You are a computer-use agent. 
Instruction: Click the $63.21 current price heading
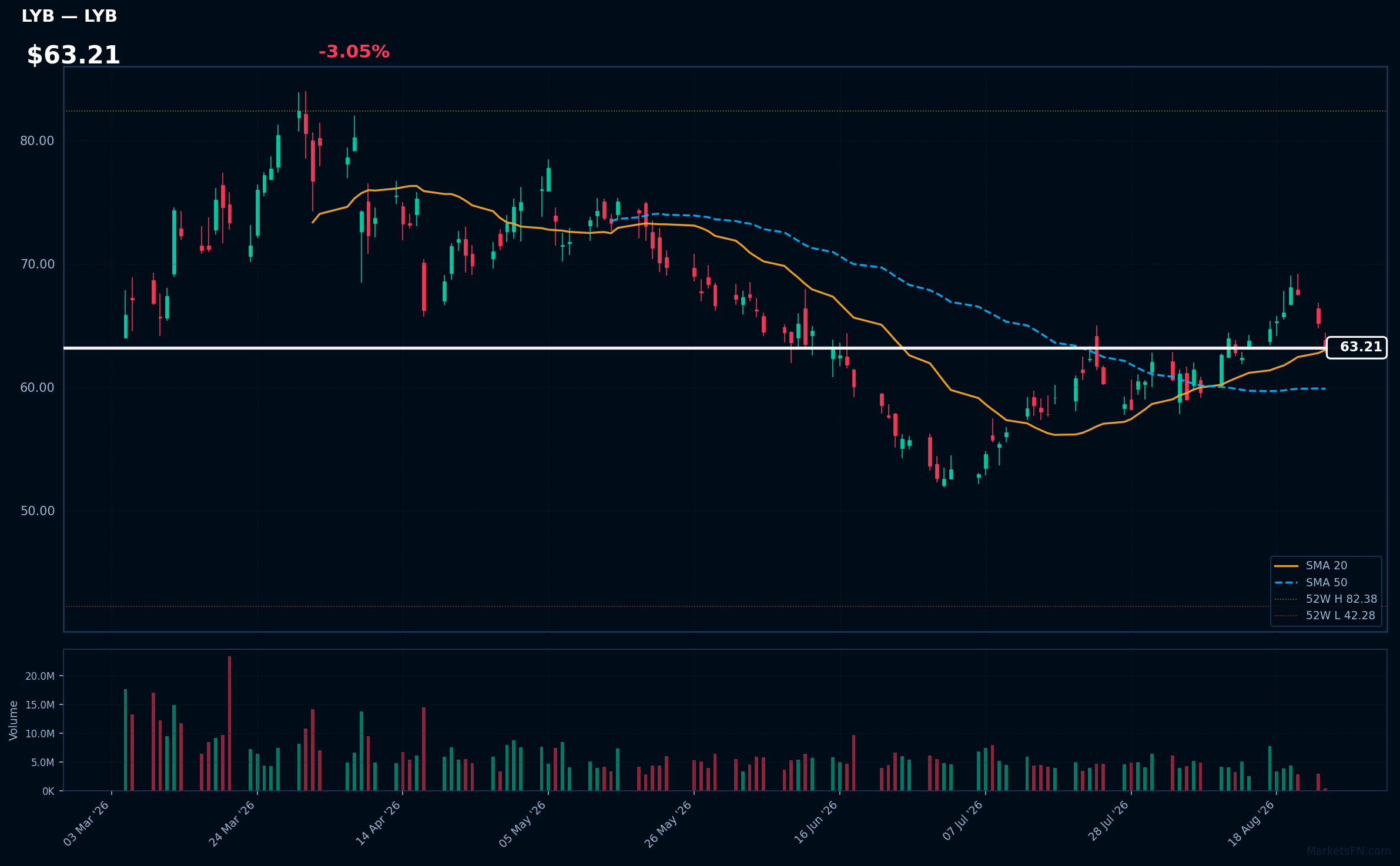(73, 55)
